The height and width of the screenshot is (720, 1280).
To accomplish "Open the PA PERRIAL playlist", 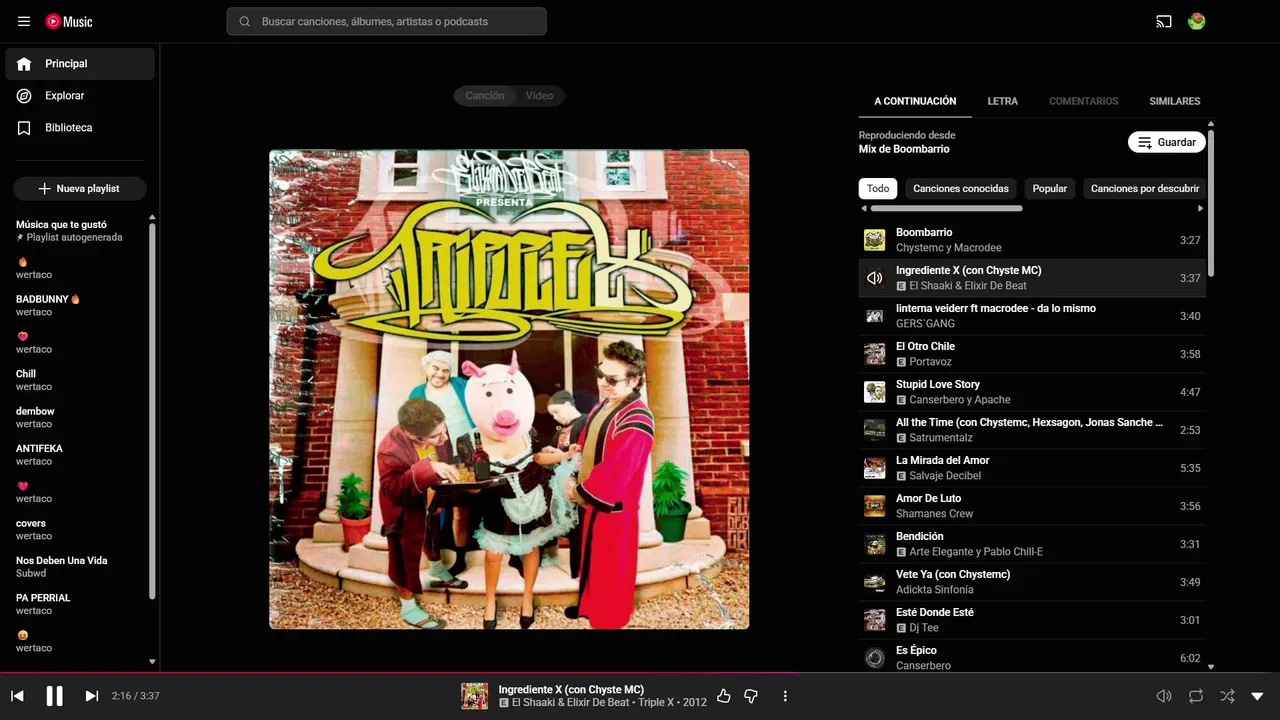I will click(x=80, y=604).
